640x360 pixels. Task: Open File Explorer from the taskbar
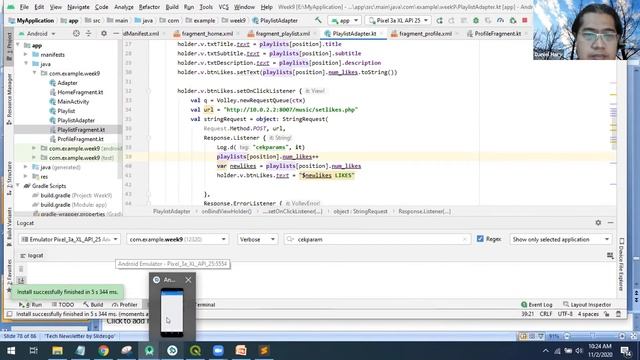click(57, 351)
